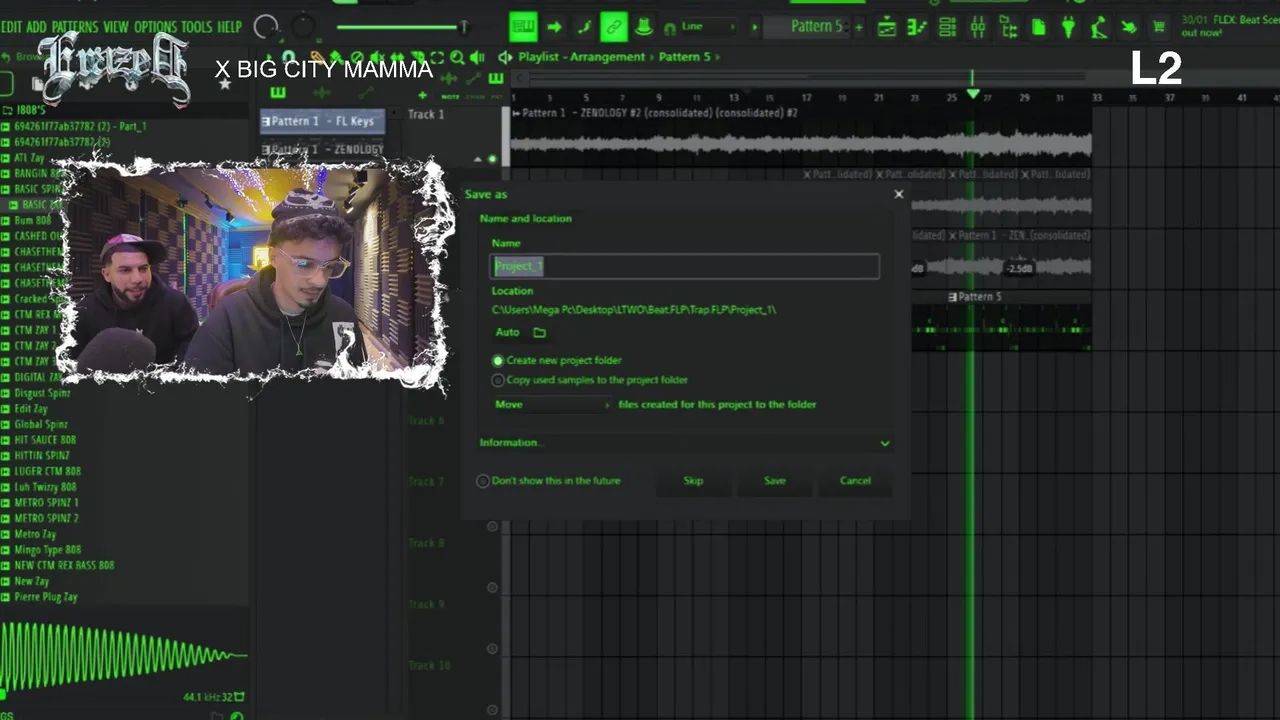Viewport: 1280px width, 720px height.
Task: Open the Browser tree toolbar icon
Action: (1008, 28)
